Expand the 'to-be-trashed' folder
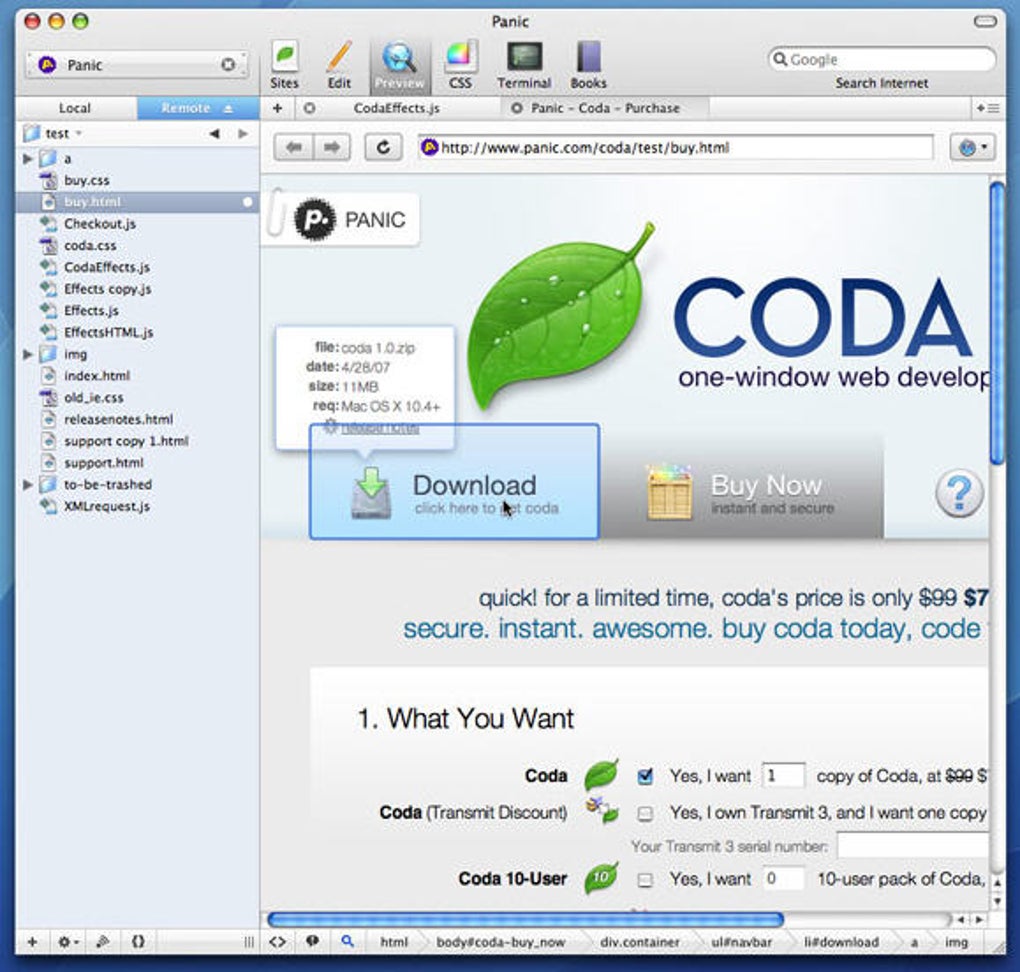This screenshot has height=972, width=1020. (27, 484)
